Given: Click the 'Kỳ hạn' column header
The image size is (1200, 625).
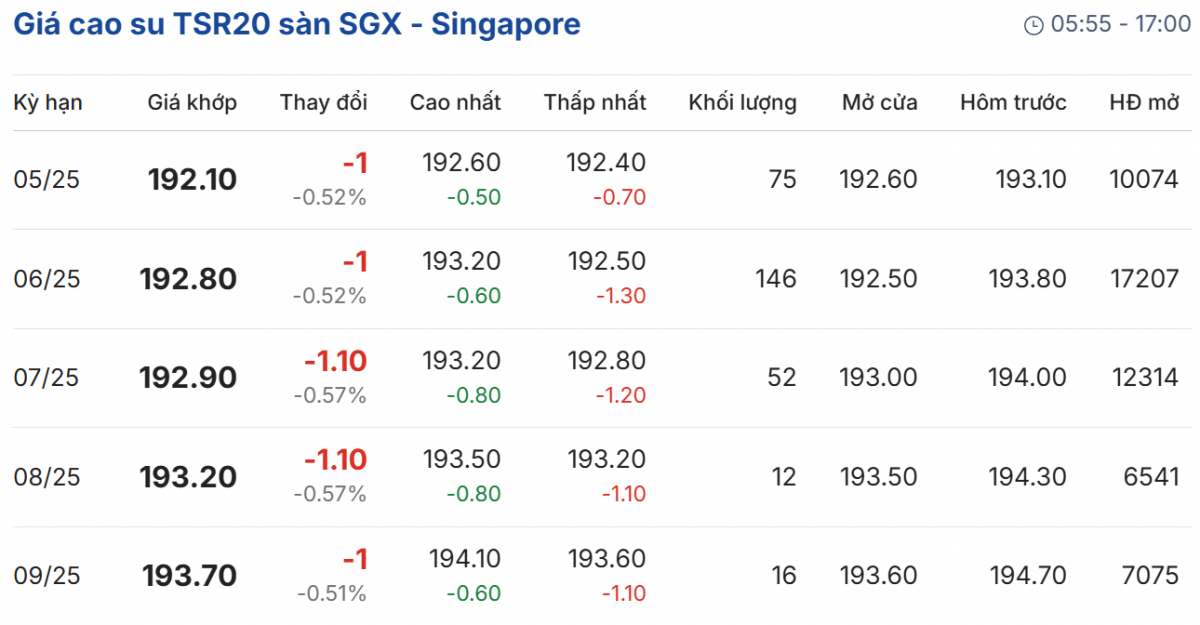Looking at the screenshot, I should [x=48, y=102].
